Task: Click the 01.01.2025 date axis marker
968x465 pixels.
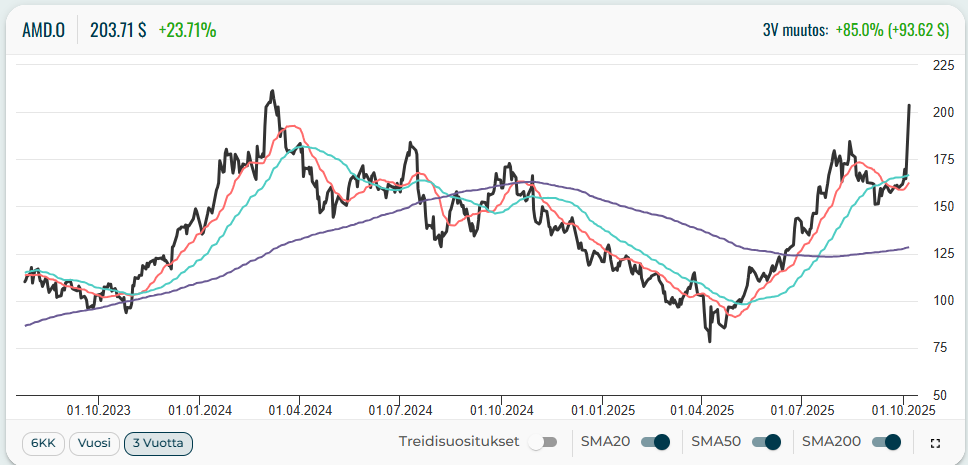Action: point(601,409)
